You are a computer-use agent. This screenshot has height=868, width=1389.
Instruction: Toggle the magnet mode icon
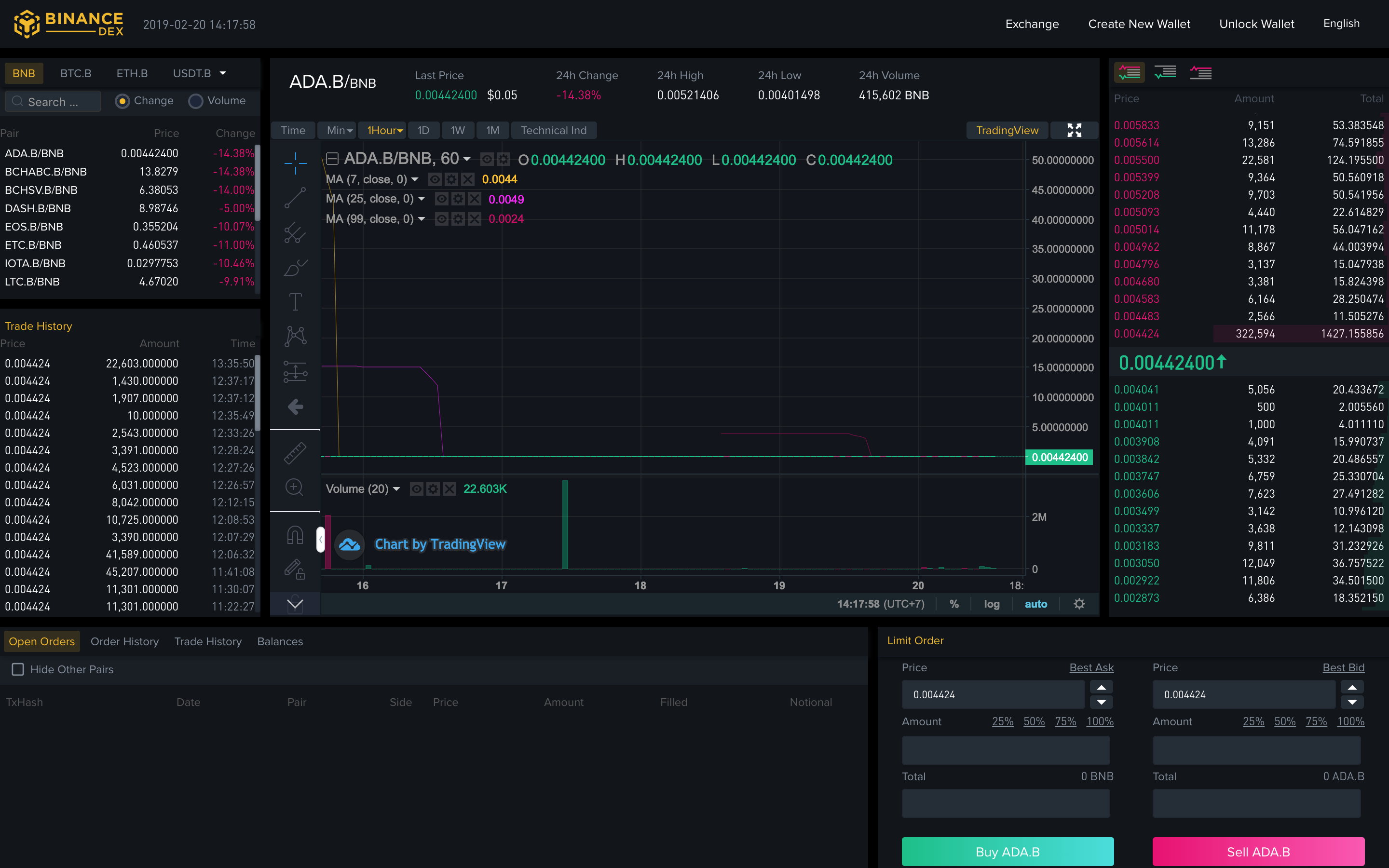tap(295, 535)
